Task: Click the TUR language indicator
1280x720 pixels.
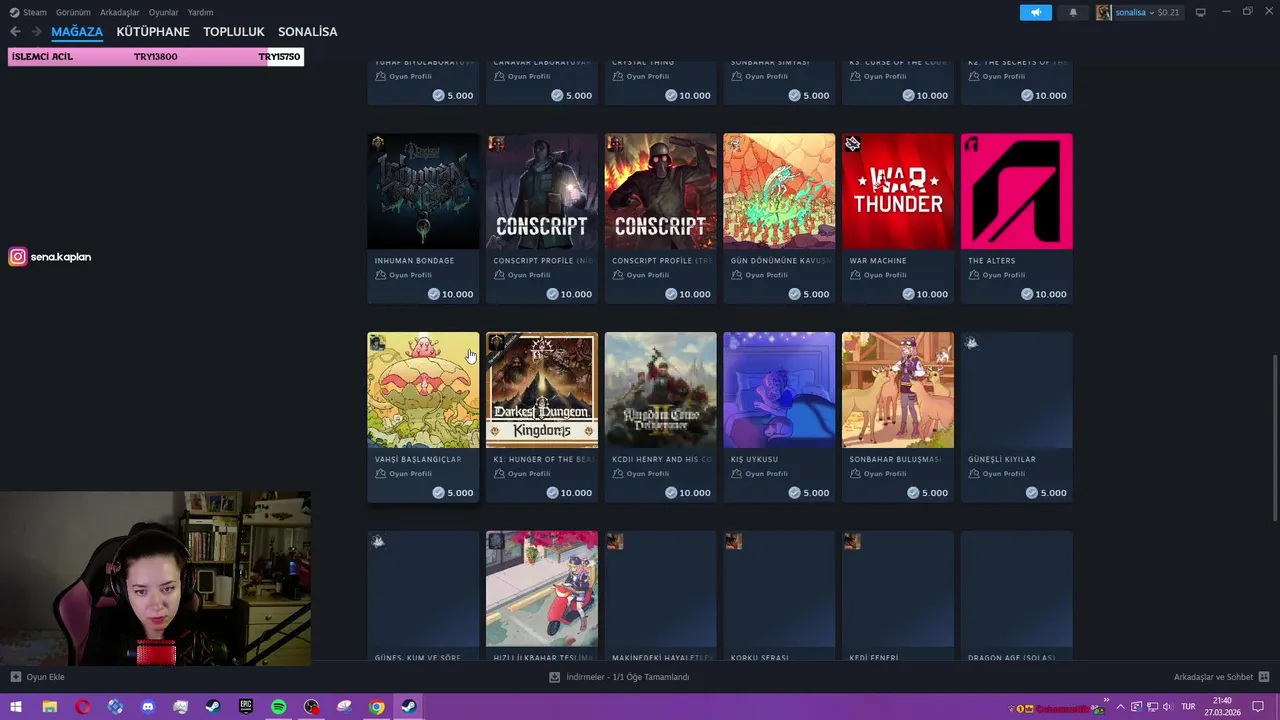Action: pyautogui.click(x=1189, y=707)
